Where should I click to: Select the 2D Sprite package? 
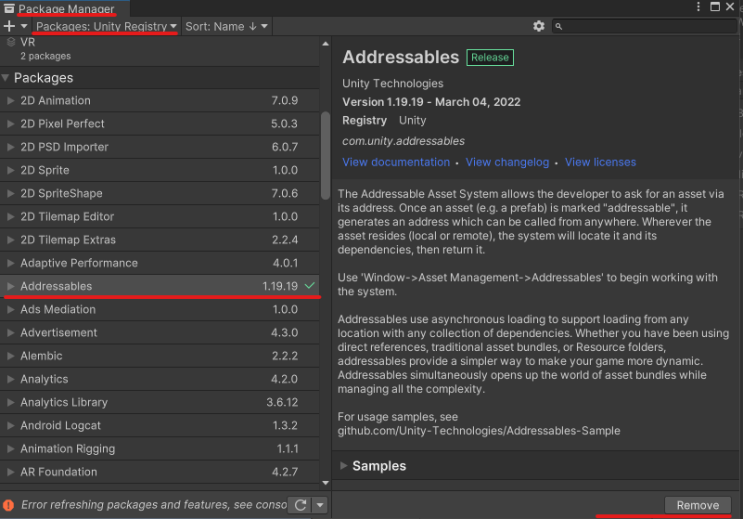(x=160, y=170)
